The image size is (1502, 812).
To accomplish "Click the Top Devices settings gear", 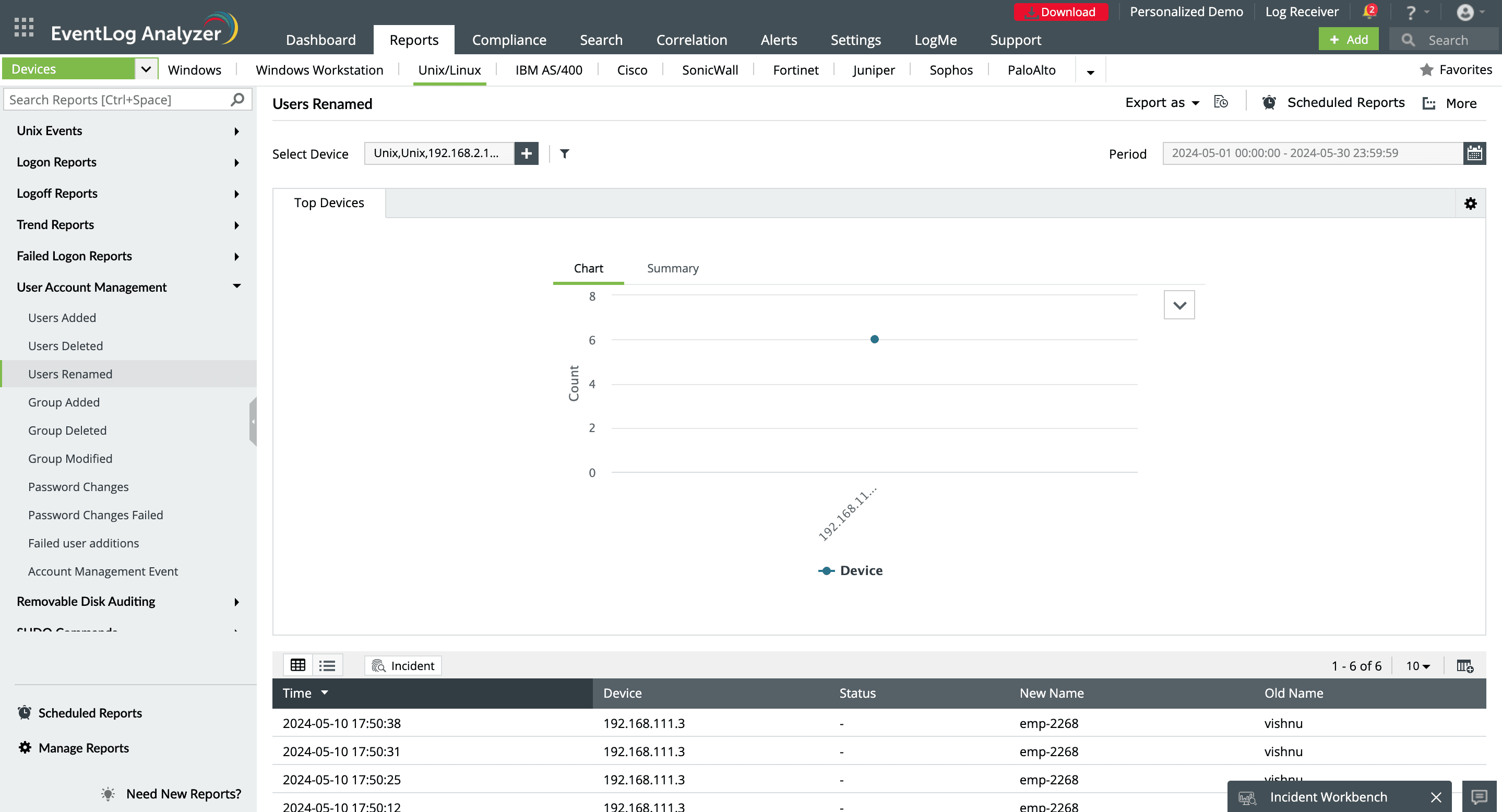I will (1470, 204).
